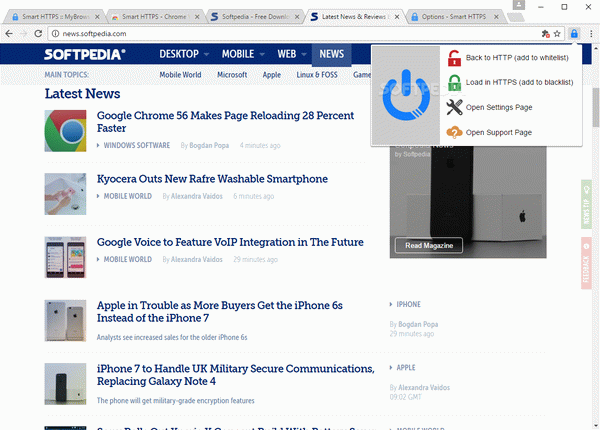Click author Alexandra Vaidos on Kyocera article
This screenshot has height=430, width=600.
coord(197,196)
